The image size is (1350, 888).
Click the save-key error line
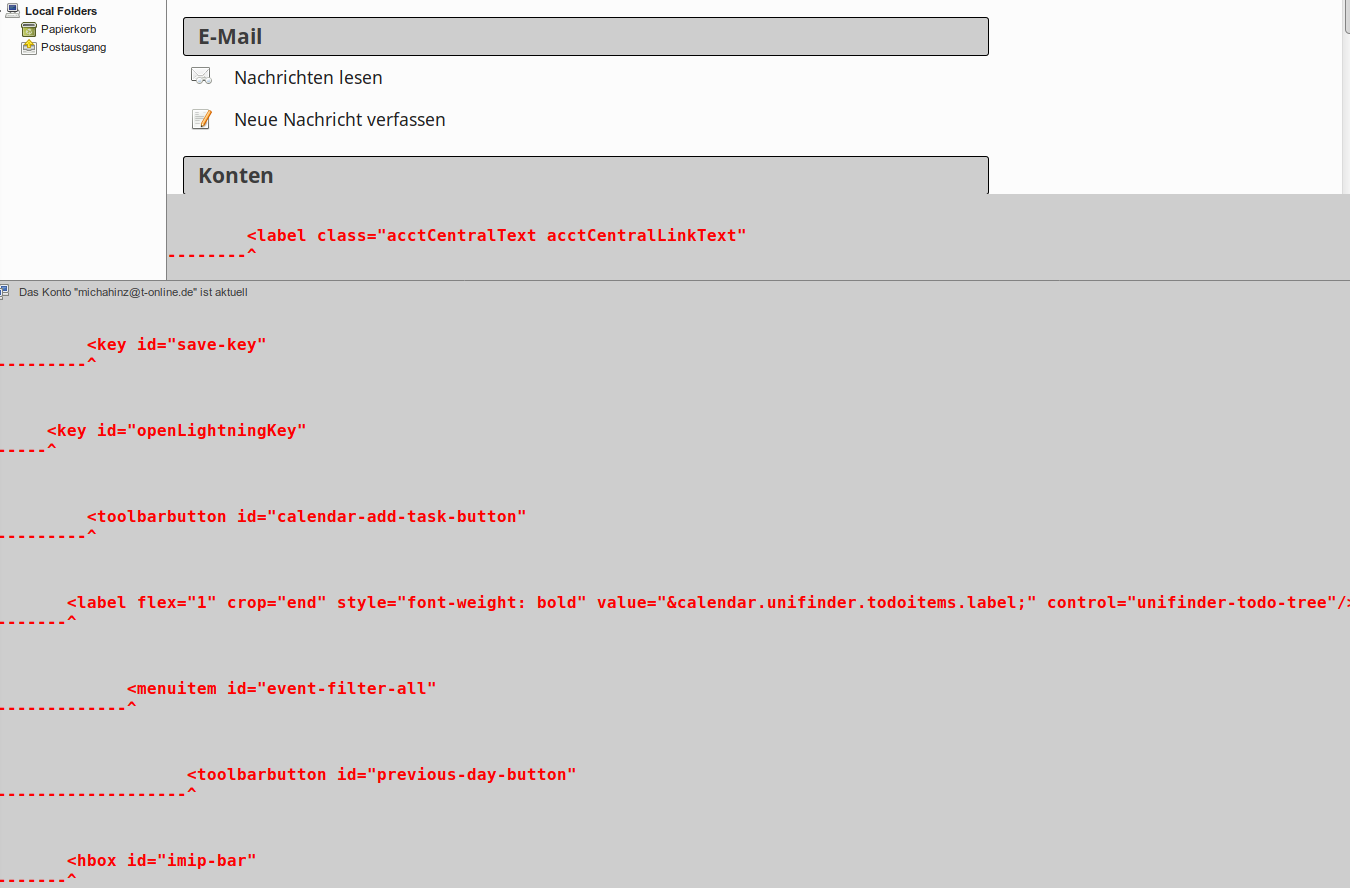click(176, 345)
